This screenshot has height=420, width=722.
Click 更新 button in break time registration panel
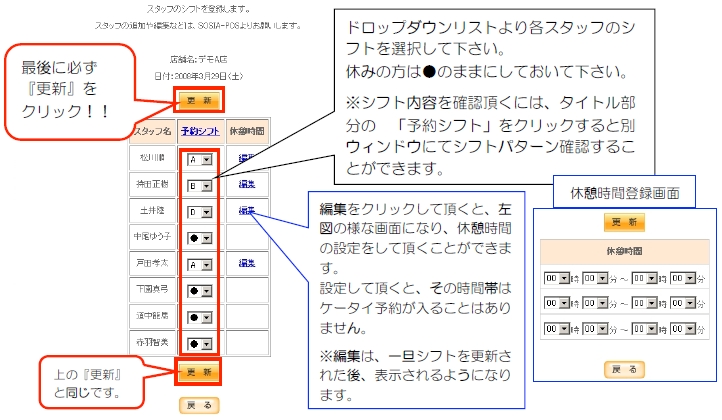coord(625,223)
